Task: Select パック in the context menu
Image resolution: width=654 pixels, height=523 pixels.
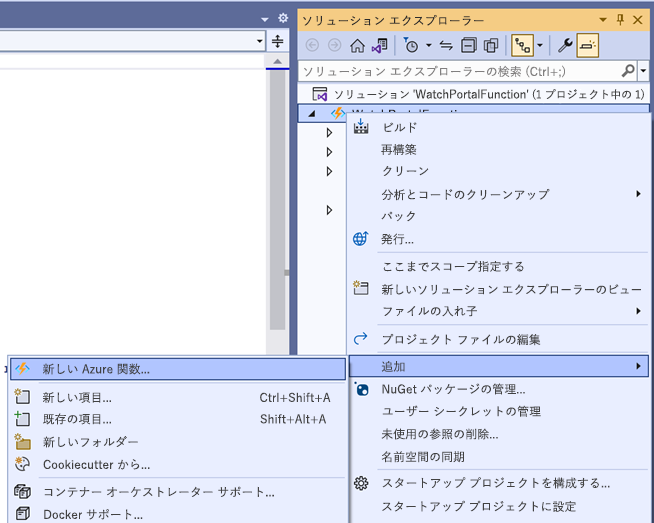Action: tap(399, 216)
